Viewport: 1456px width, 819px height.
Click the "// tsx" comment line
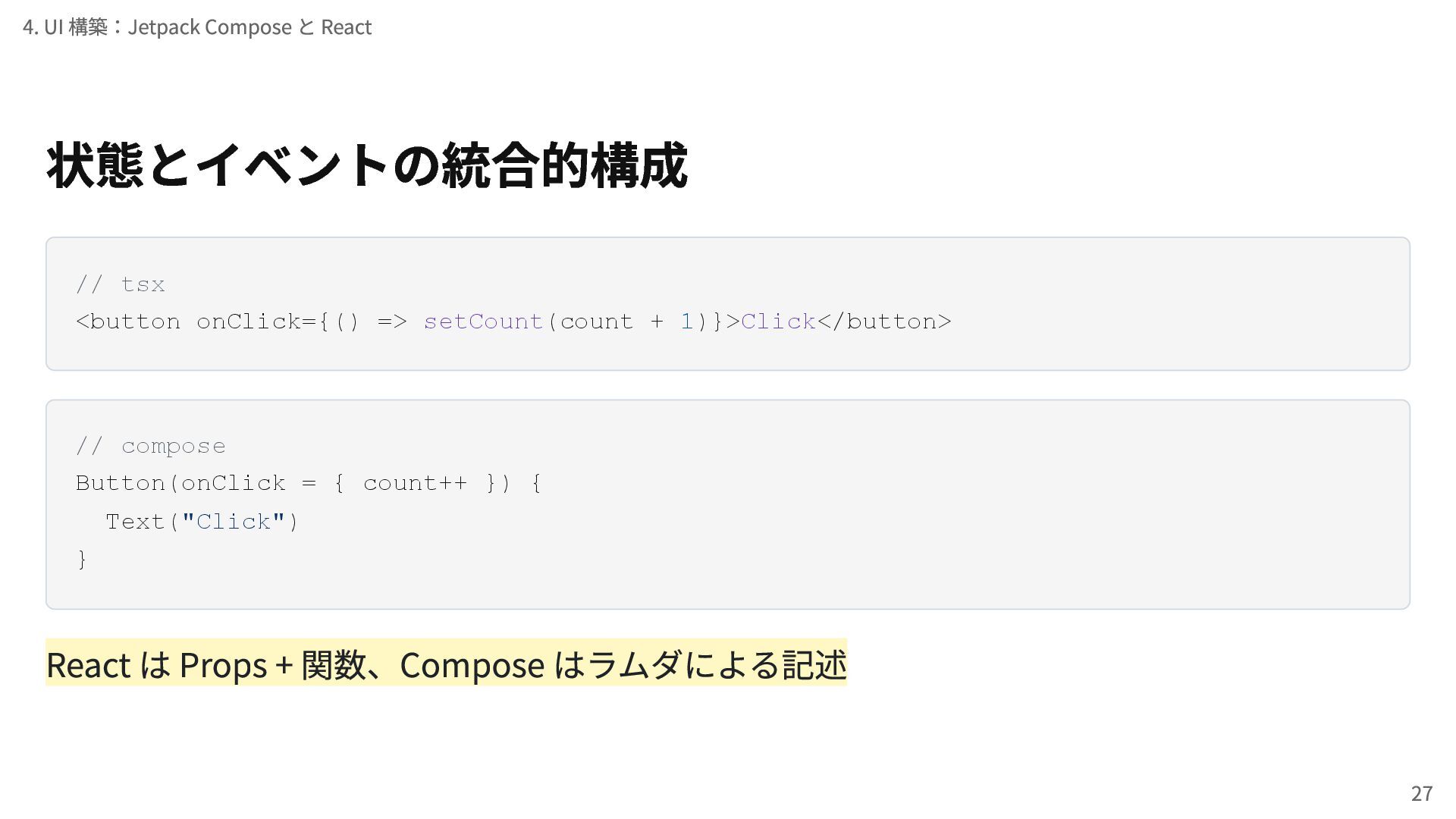click(121, 284)
